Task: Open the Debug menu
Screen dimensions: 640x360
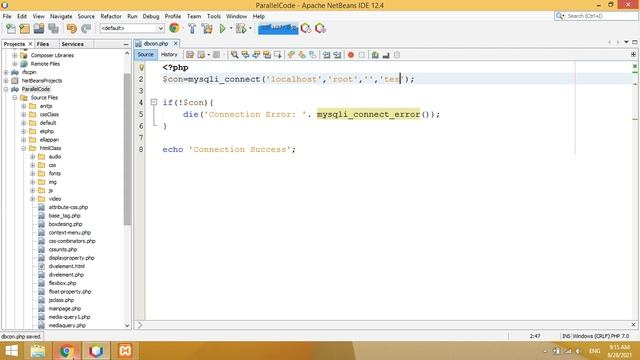Action: pyautogui.click(x=151, y=16)
